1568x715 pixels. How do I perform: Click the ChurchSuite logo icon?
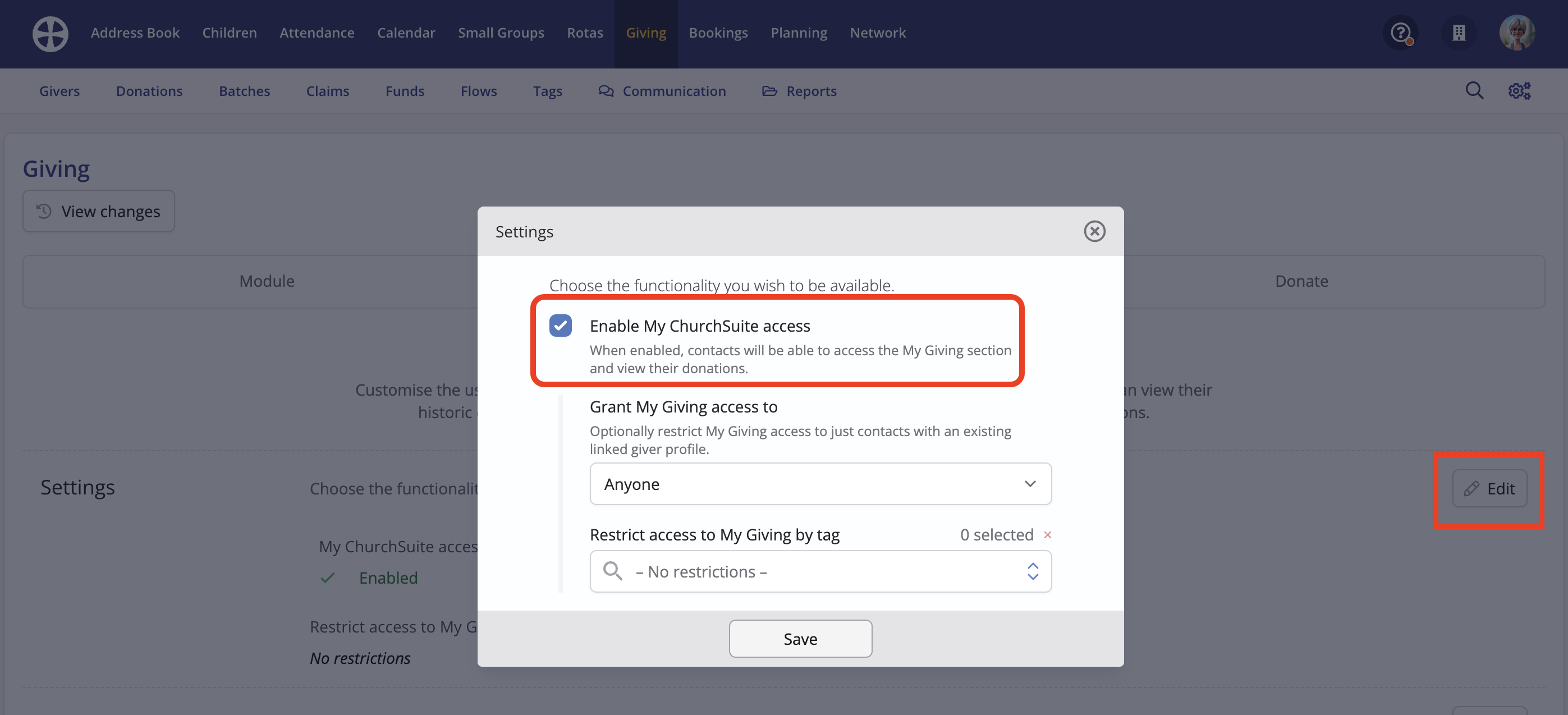point(50,34)
